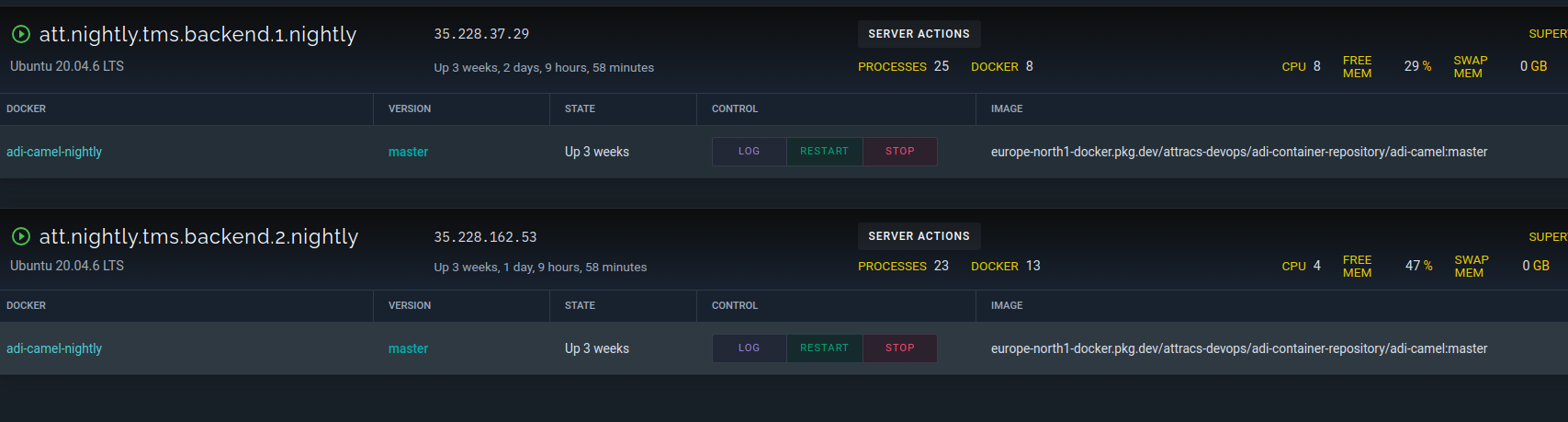This screenshot has width=1568, height=422.
Task: Restart adi-camel-nightly on first server
Action: click(x=825, y=152)
